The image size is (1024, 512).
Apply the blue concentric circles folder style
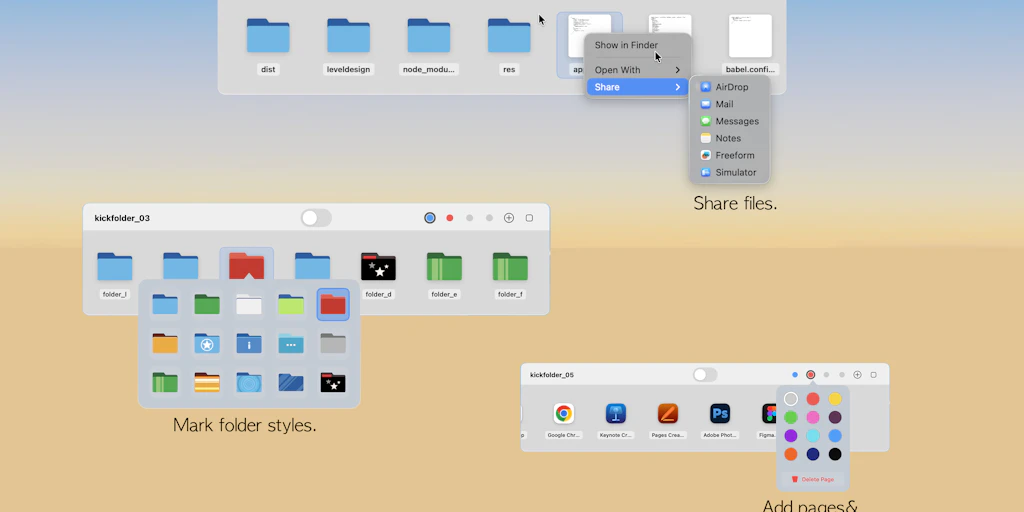(x=249, y=382)
